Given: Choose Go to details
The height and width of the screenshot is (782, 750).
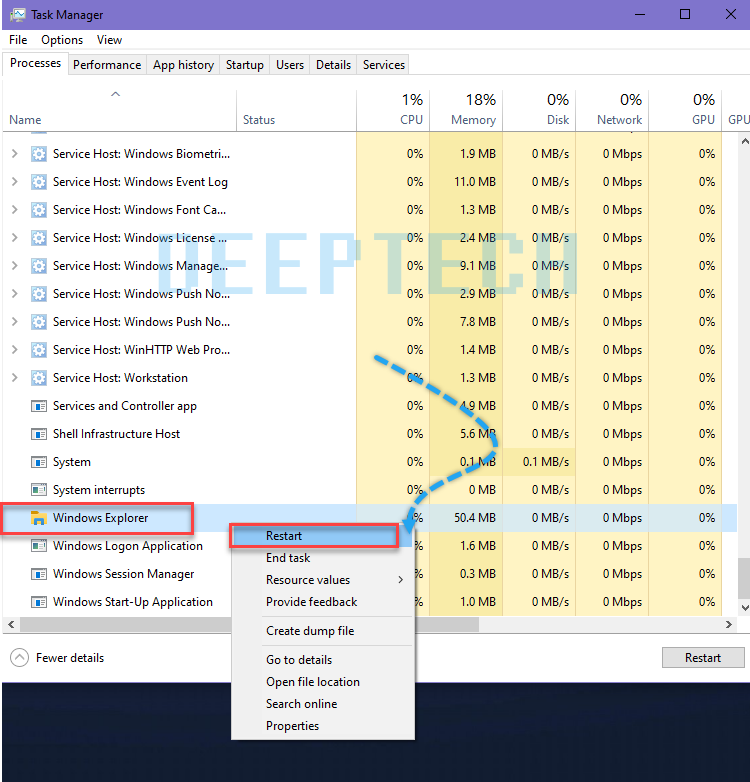Looking at the screenshot, I should [323, 660].
